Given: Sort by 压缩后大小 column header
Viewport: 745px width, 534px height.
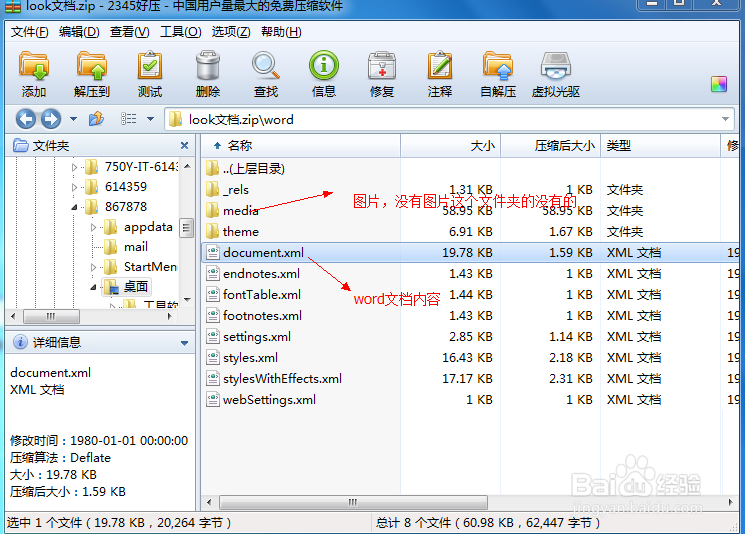Looking at the screenshot, I should [x=551, y=146].
